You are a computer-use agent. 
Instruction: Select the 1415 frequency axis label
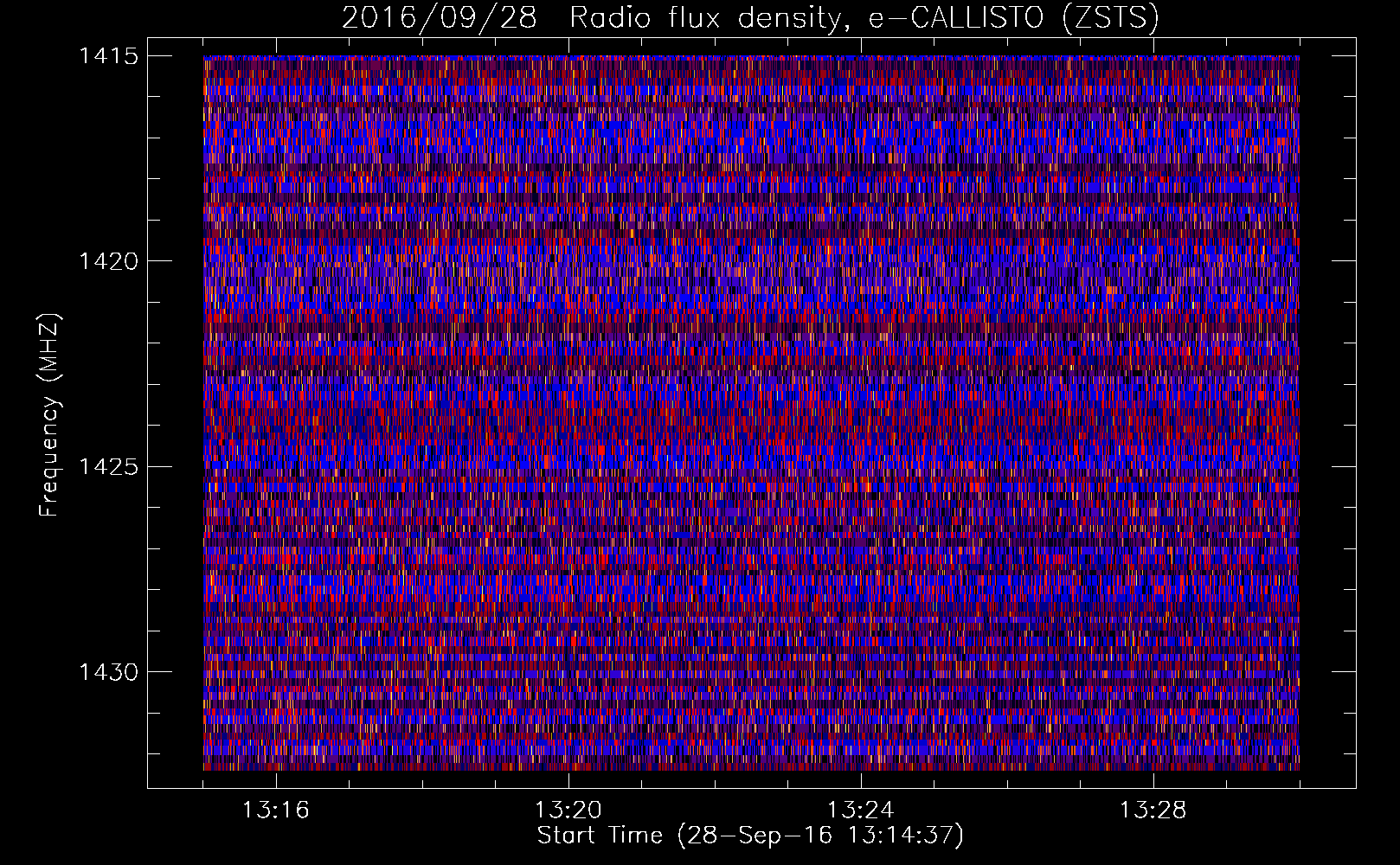tap(108, 56)
